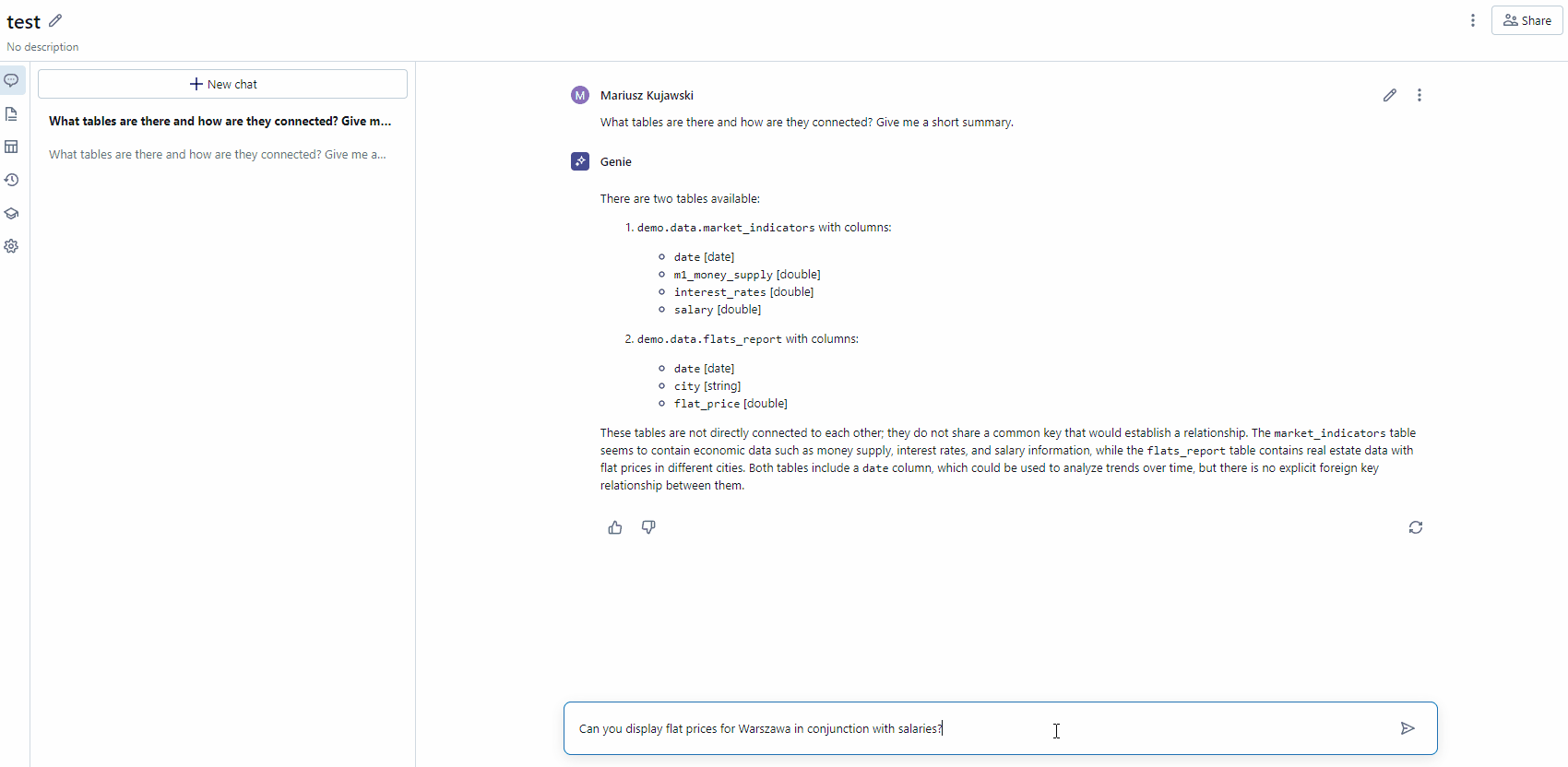
Task: Select the greyed second conversation in chat list
Action: tap(218, 155)
